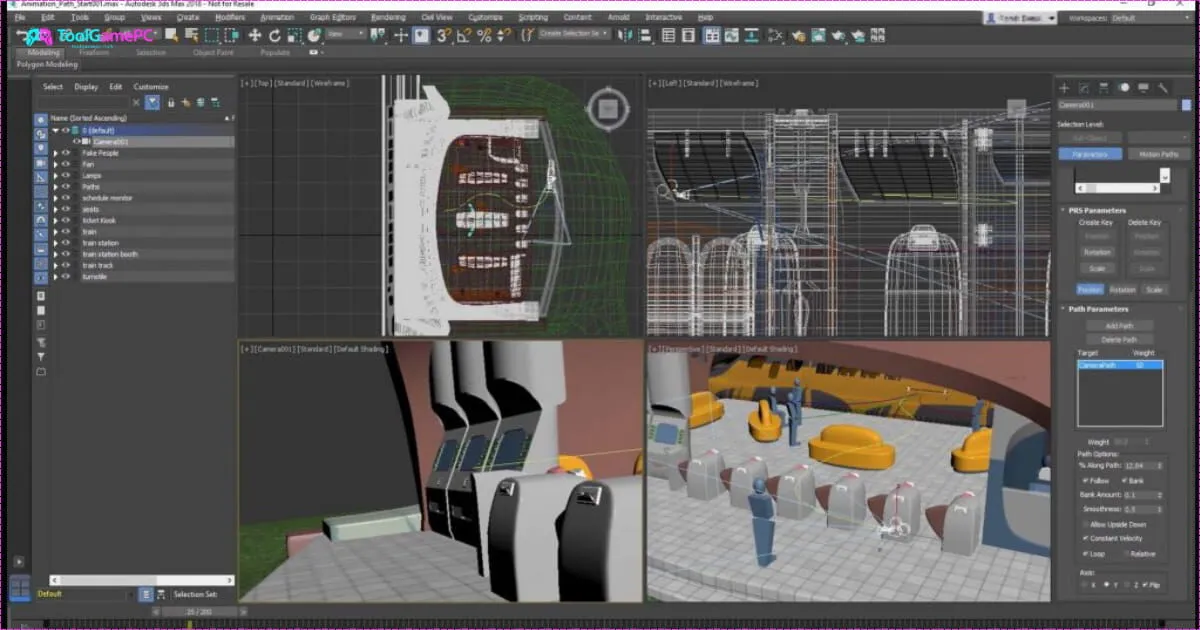The width and height of the screenshot is (1200, 630).
Task: Open the Utilities wrench tab in command panel
Action: tap(1164, 88)
